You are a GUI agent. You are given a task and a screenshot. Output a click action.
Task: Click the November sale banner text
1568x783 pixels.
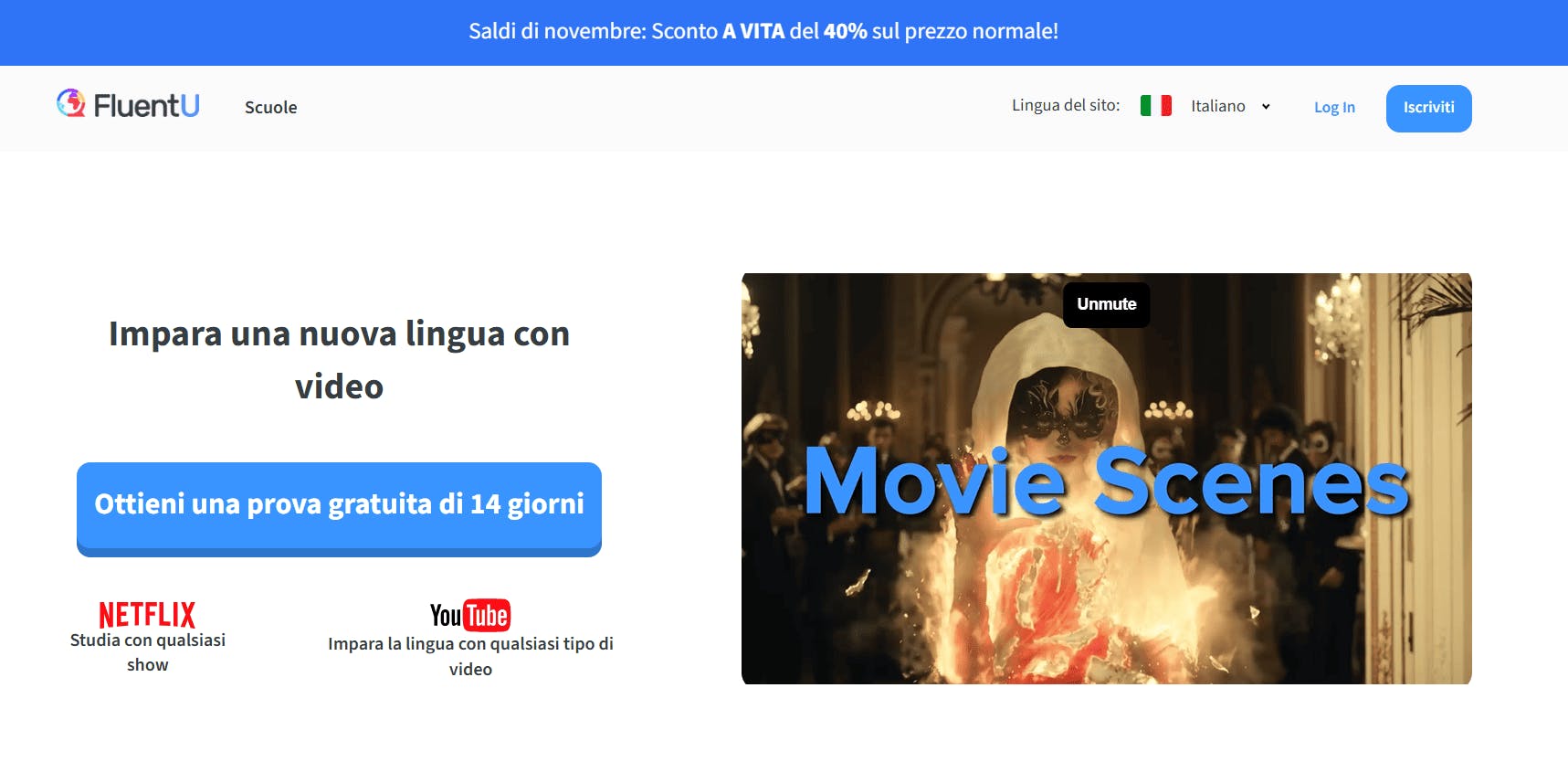[x=763, y=31]
